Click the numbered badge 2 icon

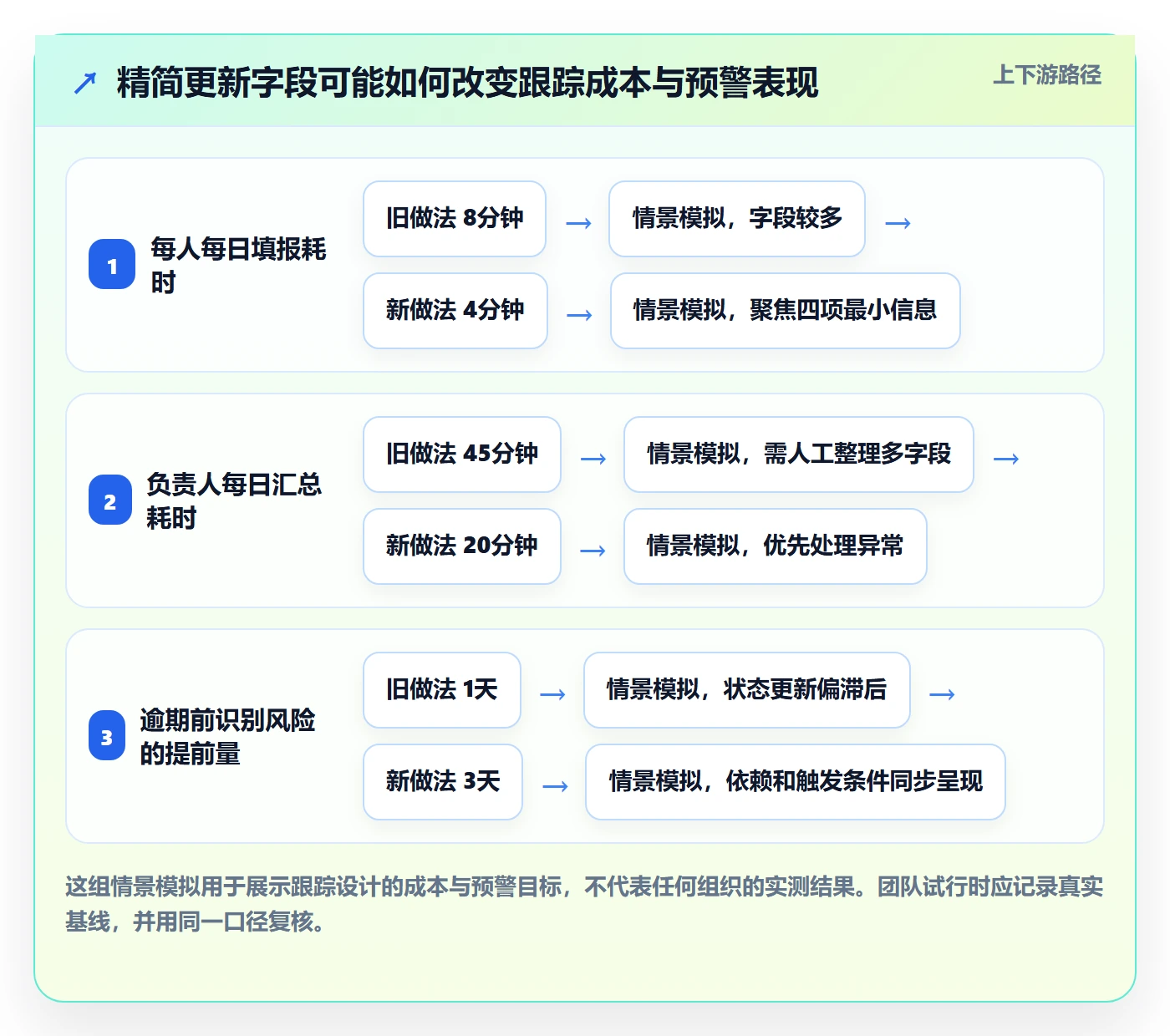[x=110, y=500]
